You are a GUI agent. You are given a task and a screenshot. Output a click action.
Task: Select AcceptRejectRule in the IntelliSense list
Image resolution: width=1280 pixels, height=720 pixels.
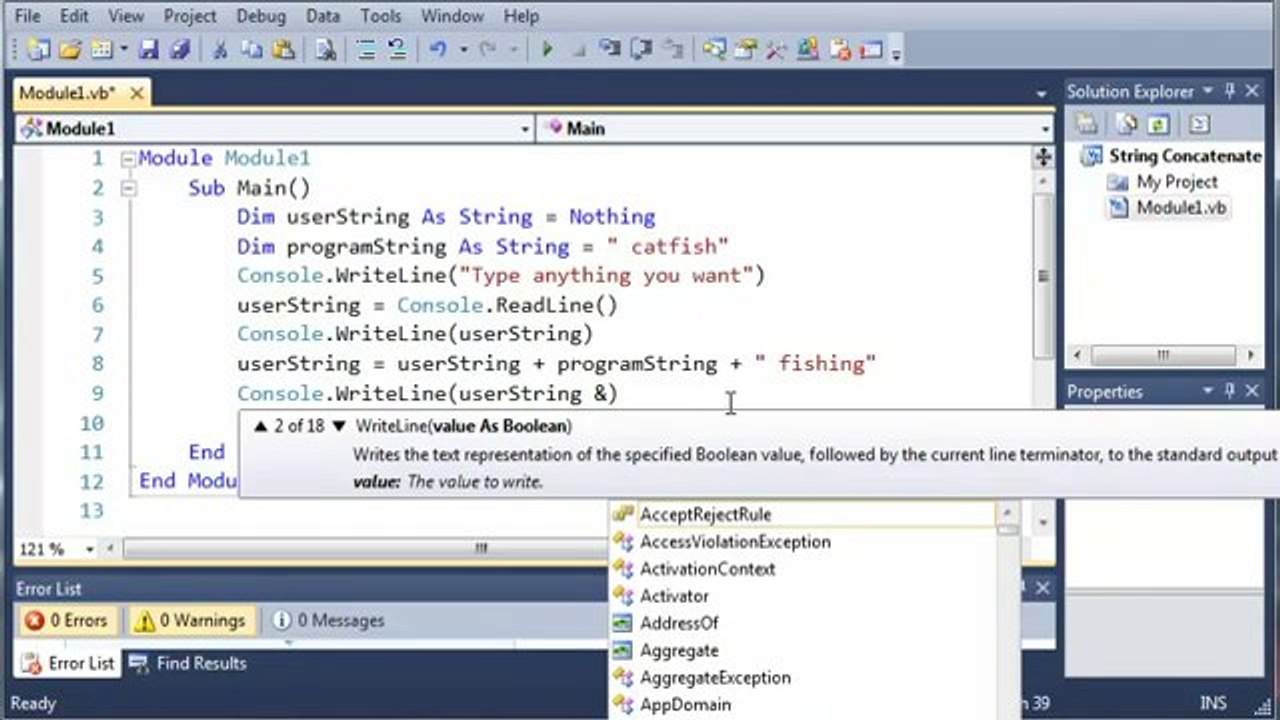coord(803,514)
